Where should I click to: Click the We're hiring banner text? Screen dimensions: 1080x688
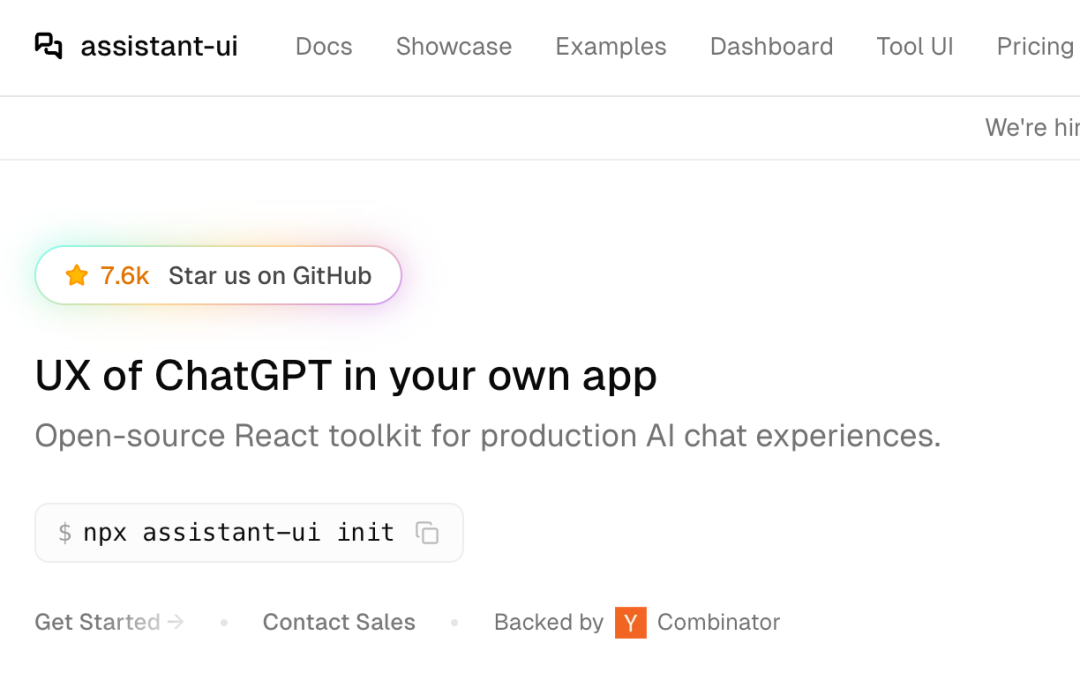point(1032,127)
